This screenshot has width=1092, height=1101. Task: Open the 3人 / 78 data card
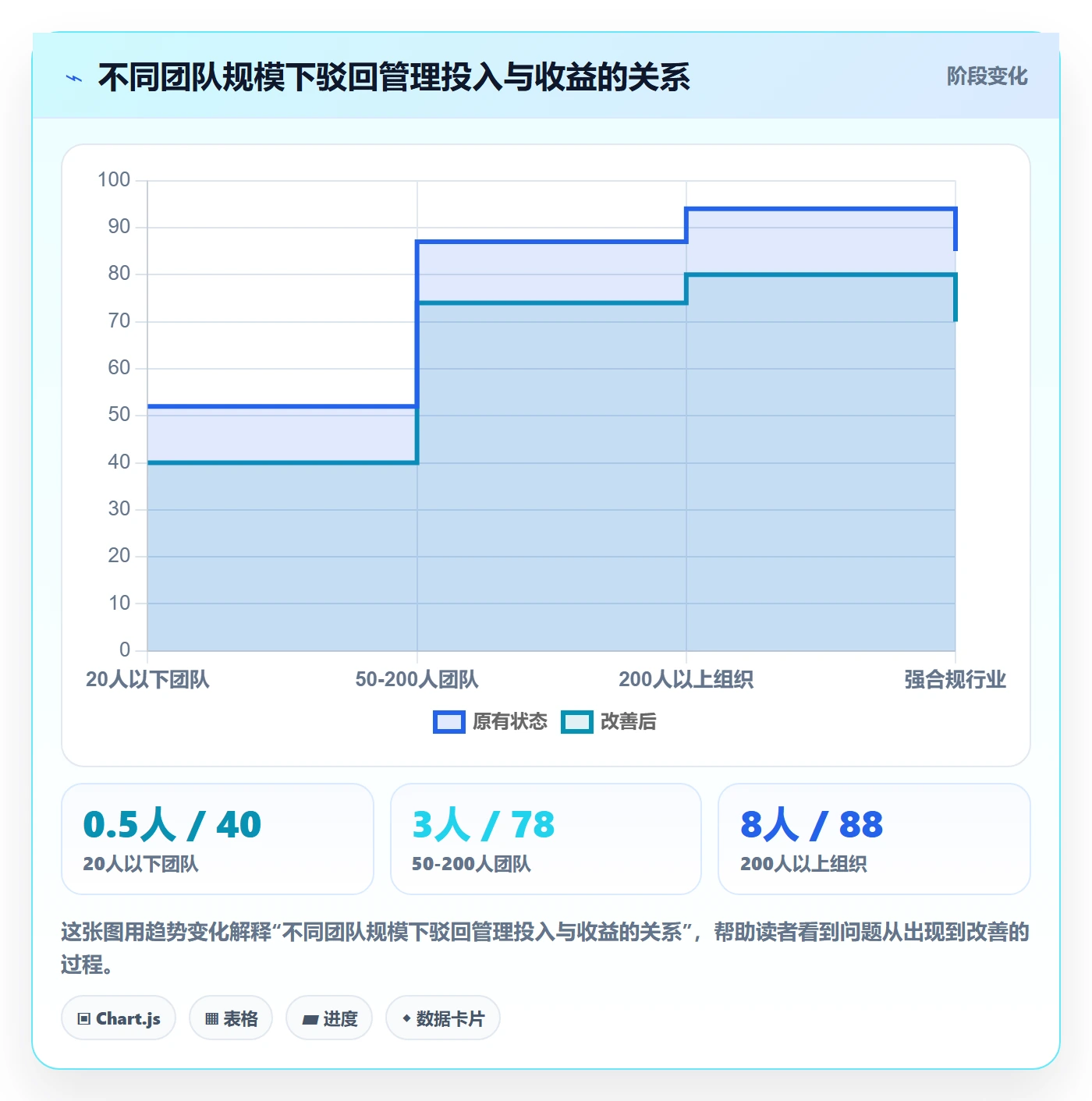[x=546, y=839]
